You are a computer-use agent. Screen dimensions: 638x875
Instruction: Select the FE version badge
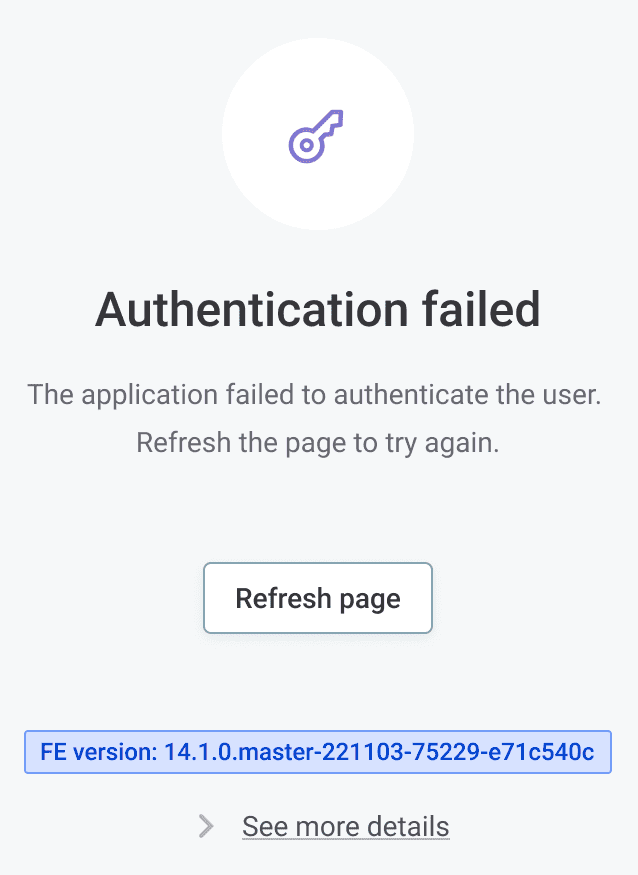coord(317,752)
